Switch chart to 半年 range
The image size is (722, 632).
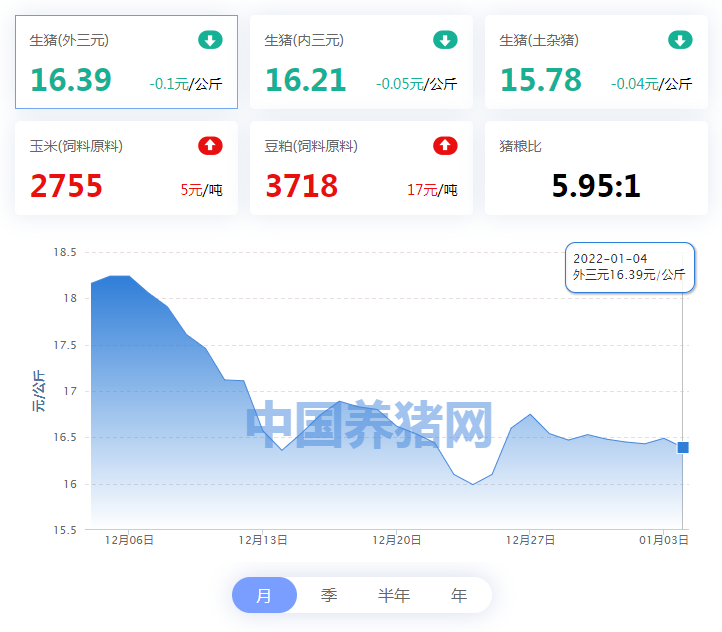pyautogui.click(x=394, y=595)
